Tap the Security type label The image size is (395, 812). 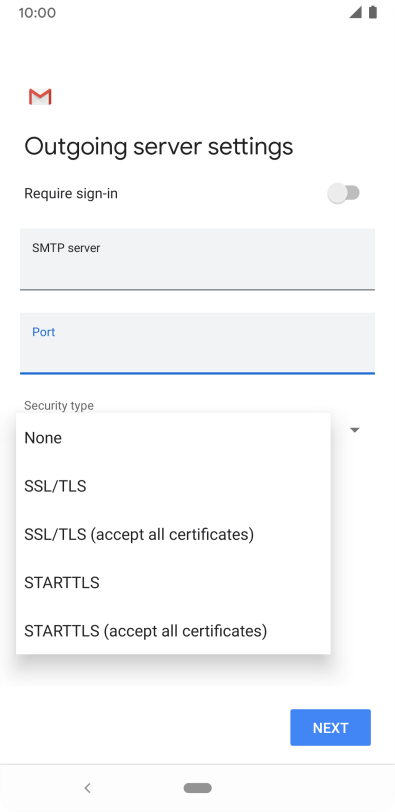(59, 405)
